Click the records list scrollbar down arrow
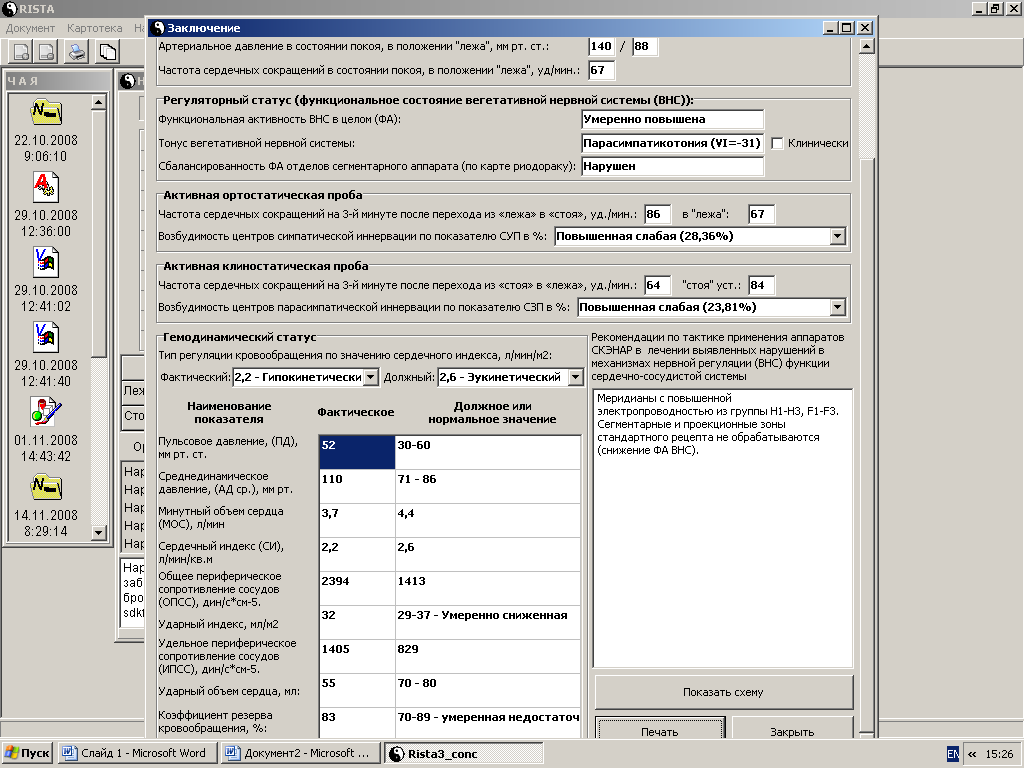 [x=99, y=533]
